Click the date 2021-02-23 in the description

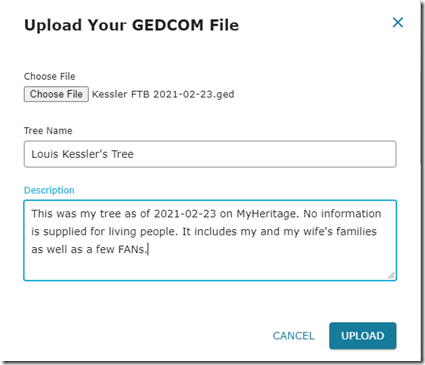[185, 214]
